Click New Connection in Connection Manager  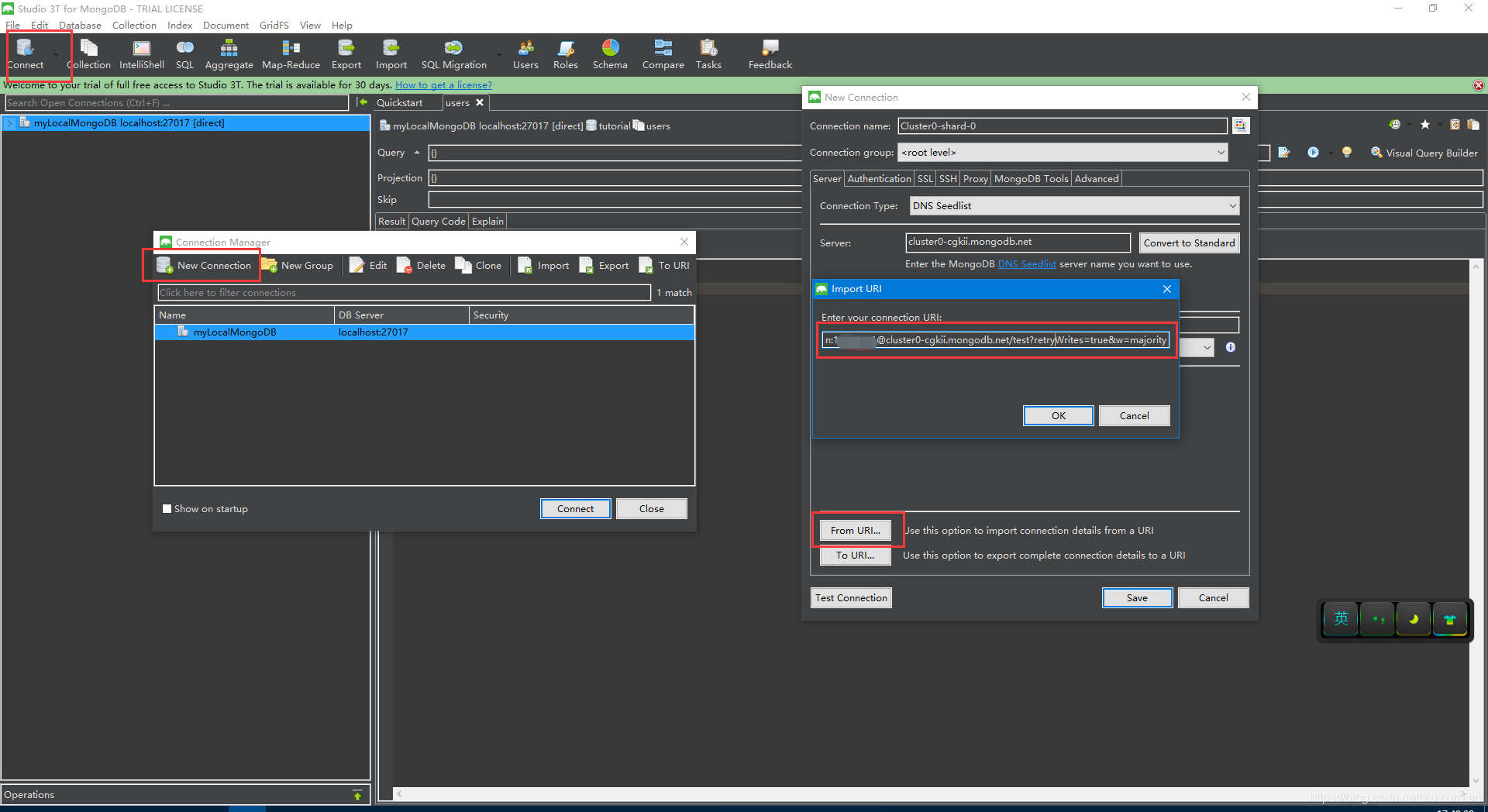click(204, 265)
